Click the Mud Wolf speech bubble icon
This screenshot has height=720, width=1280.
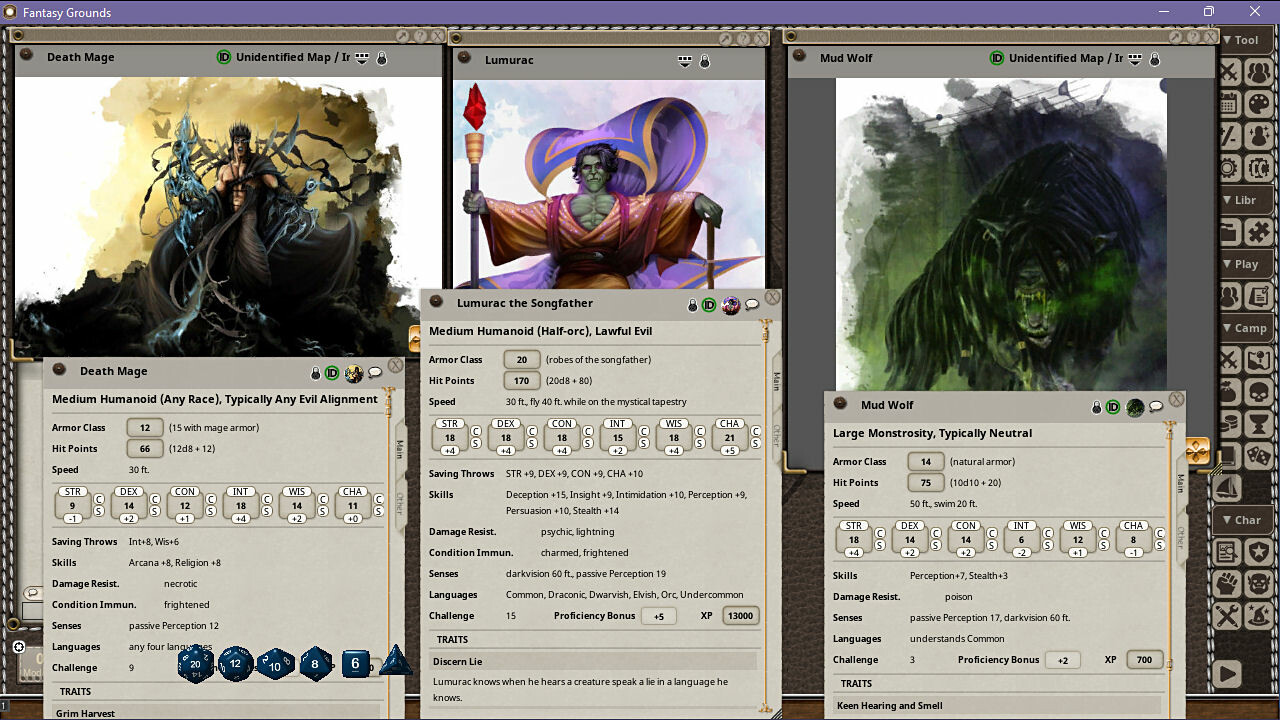pyautogui.click(x=1156, y=406)
